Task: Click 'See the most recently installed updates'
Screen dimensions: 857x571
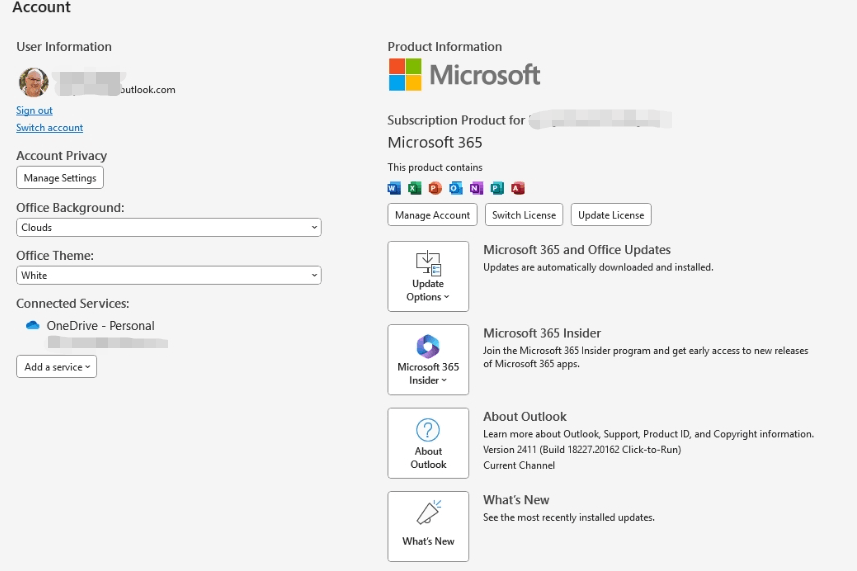Action: [568, 517]
